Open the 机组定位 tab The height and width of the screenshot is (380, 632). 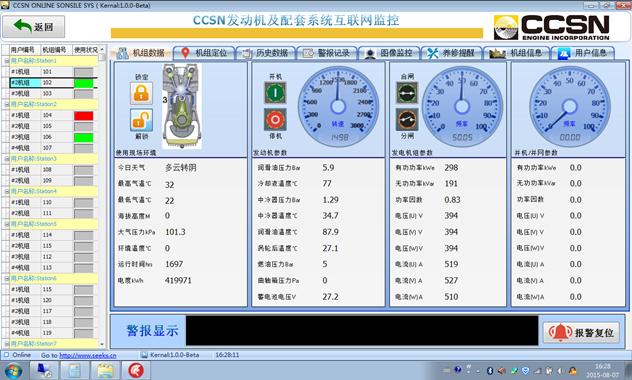click(x=204, y=53)
